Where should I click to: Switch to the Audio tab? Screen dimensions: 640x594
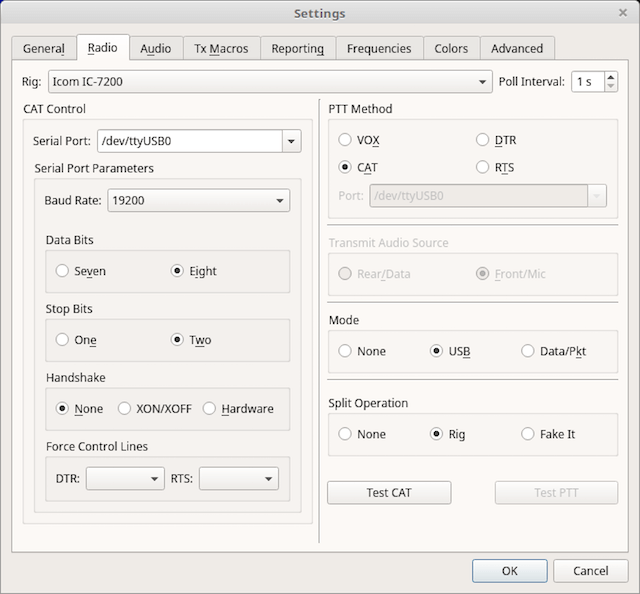click(x=155, y=48)
